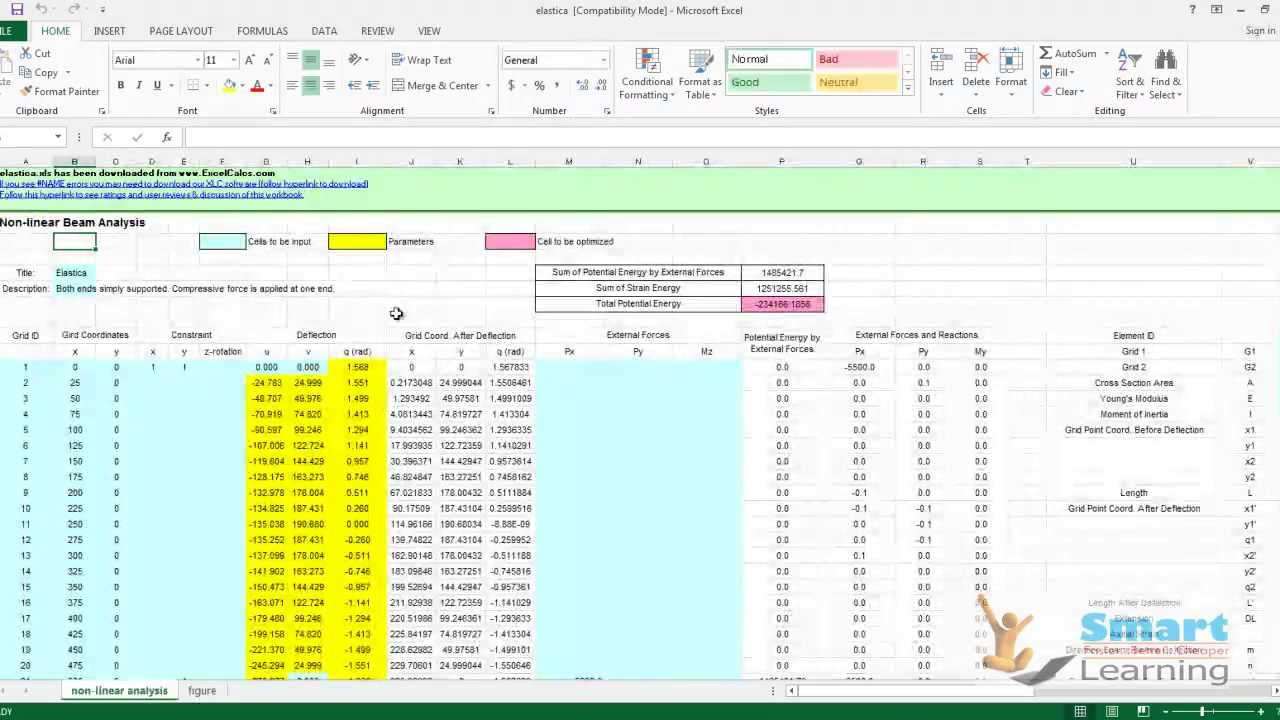Toggle bold formatting

pos(120,85)
